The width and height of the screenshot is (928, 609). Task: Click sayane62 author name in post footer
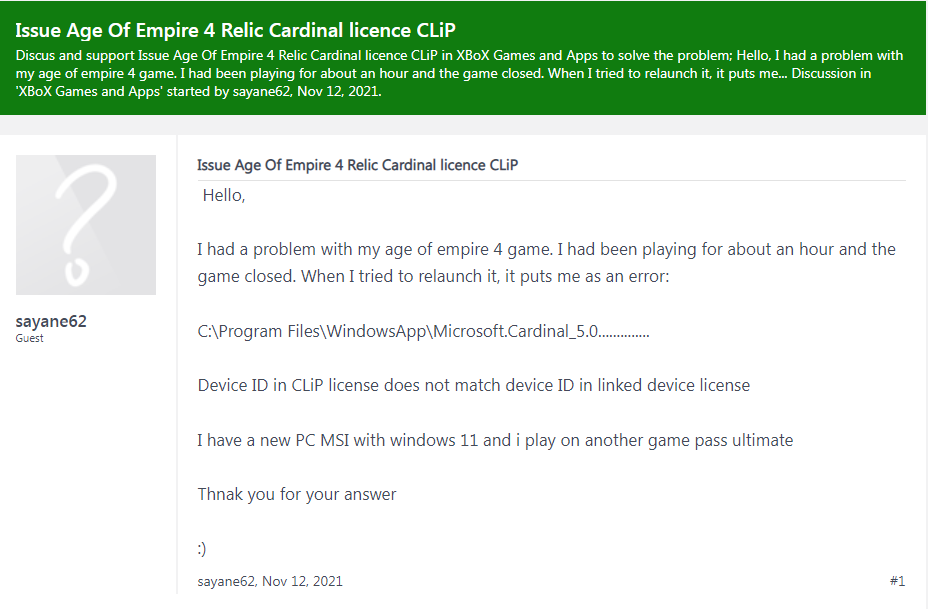226,581
